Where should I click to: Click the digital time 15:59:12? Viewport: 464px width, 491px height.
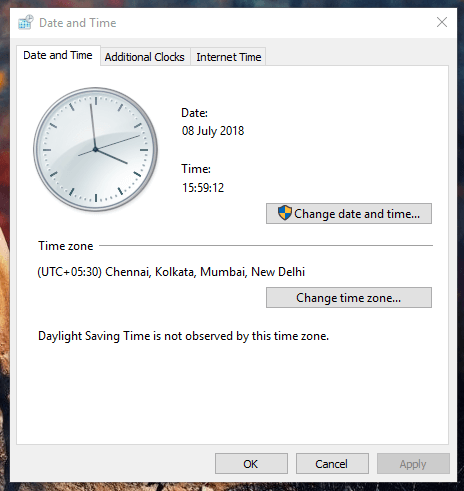[x=203, y=188]
